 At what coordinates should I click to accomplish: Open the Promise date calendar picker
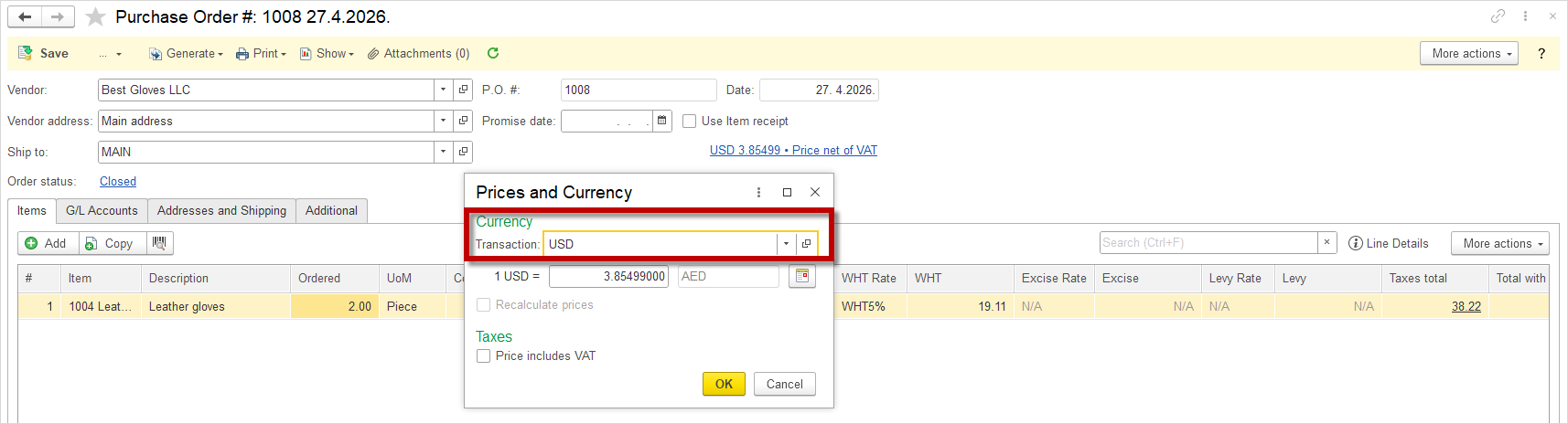[x=662, y=121]
